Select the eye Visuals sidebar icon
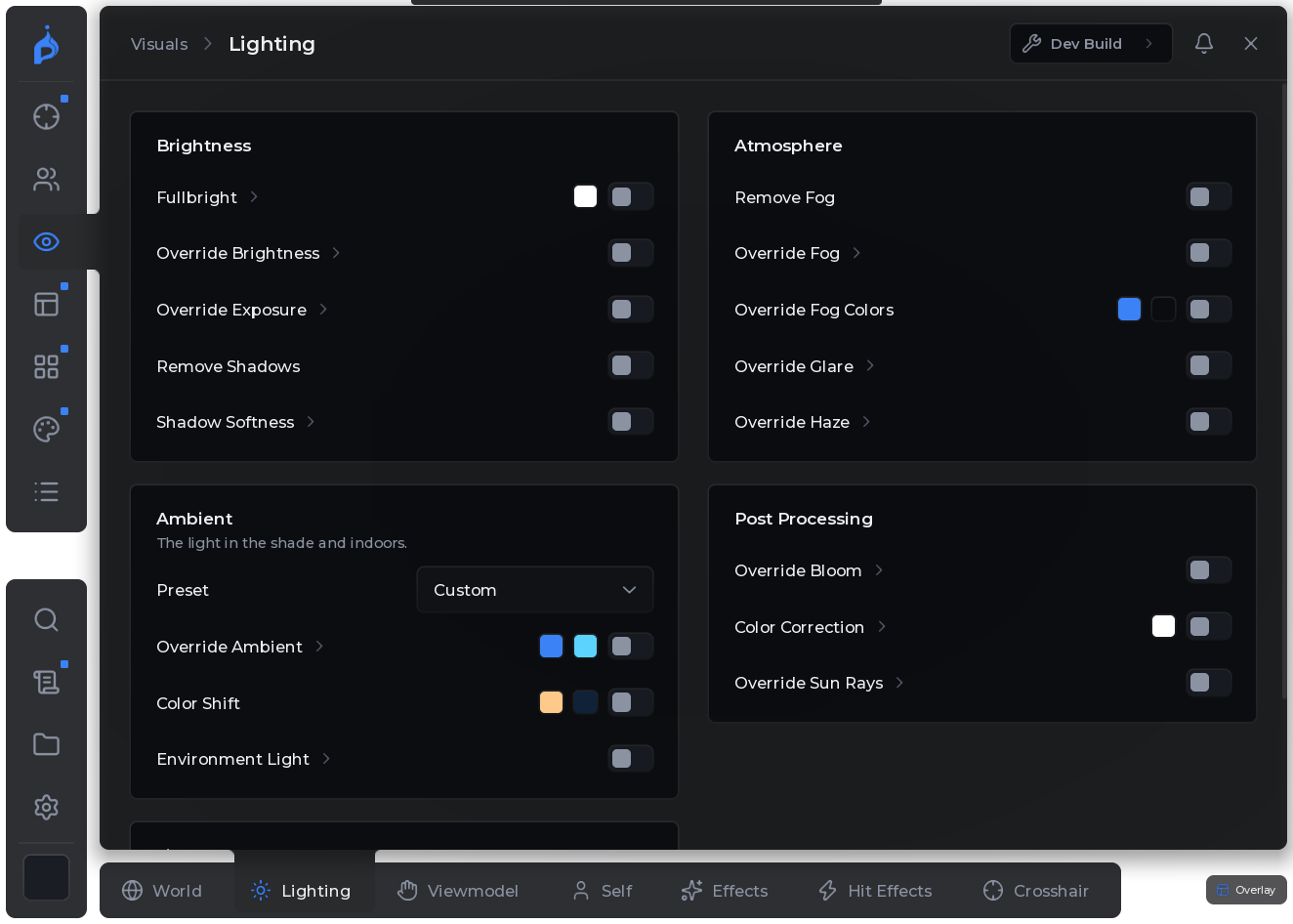The height and width of the screenshot is (924, 1293). coord(46,241)
